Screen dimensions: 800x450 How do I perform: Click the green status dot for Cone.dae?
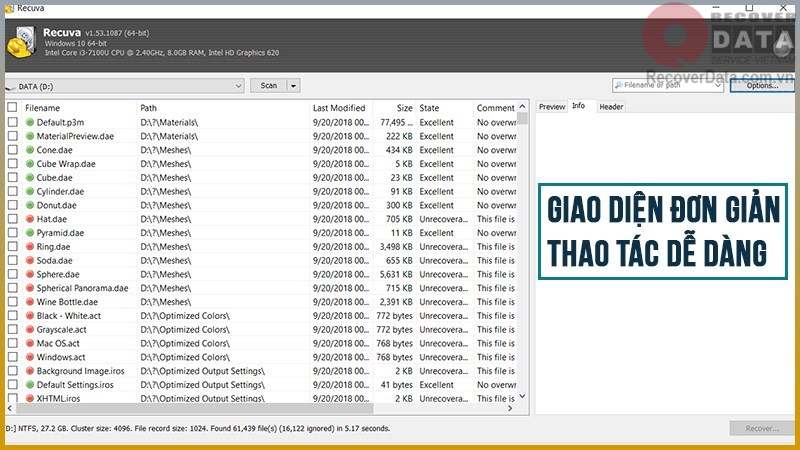[30, 150]
